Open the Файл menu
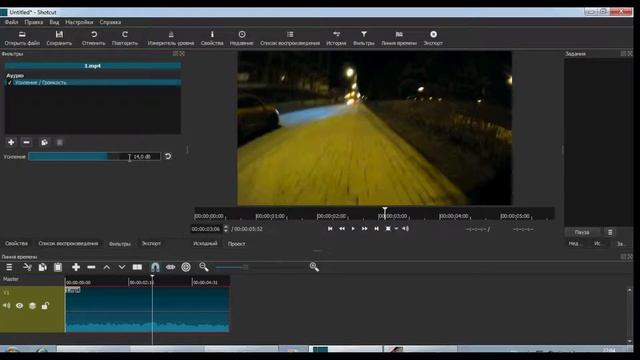Viewport: 640px width, 360px height. pyautogui.click(x=11, y=22)
